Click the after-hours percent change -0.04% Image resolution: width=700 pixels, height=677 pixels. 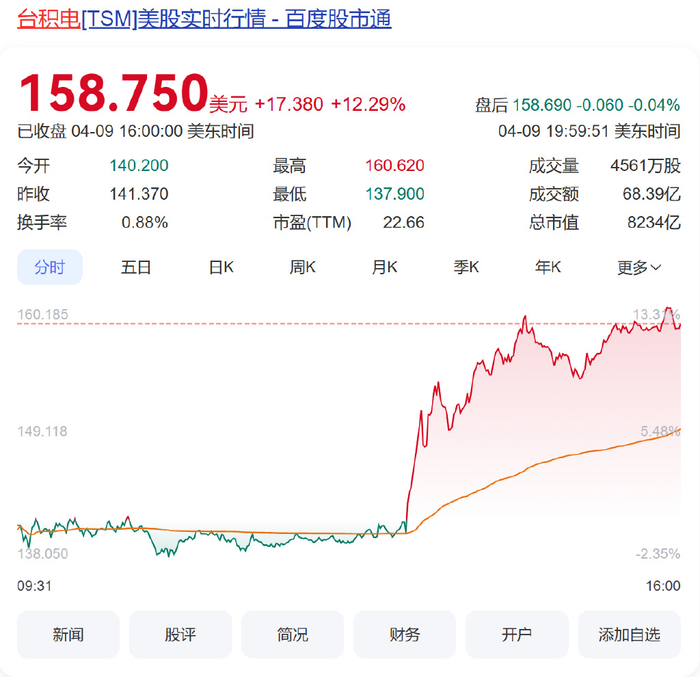point(654,105)
